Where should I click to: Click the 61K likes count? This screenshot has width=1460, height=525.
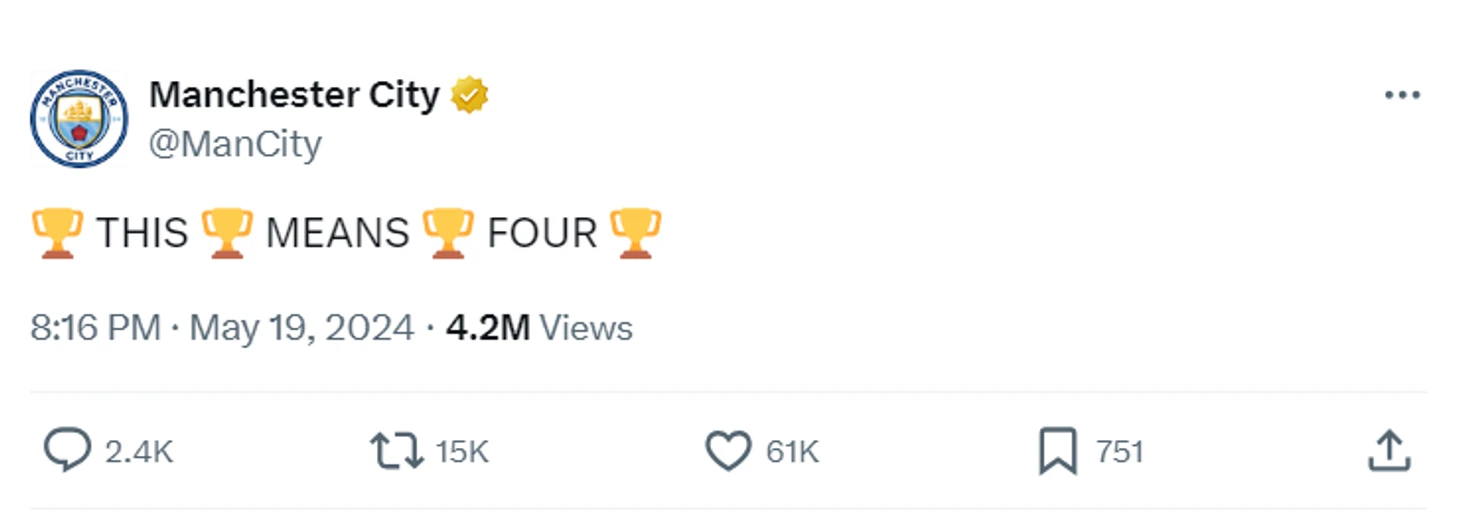[x=792, y=452]
